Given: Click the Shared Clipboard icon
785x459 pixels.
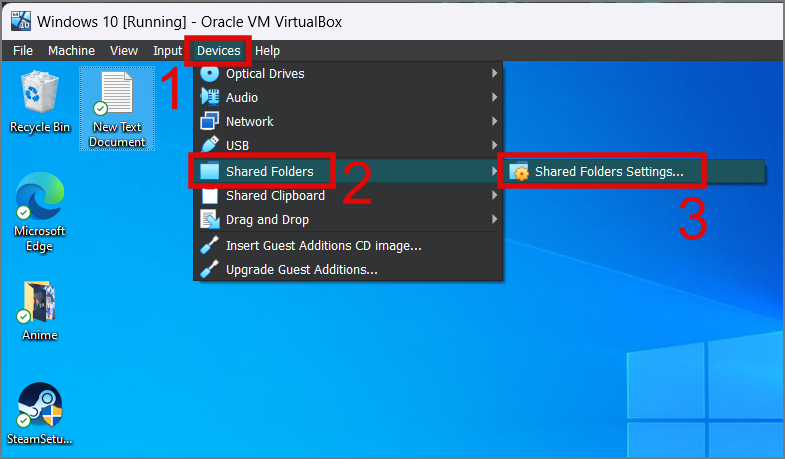Looking at the screenshot, I should click(x=210, y=195).
